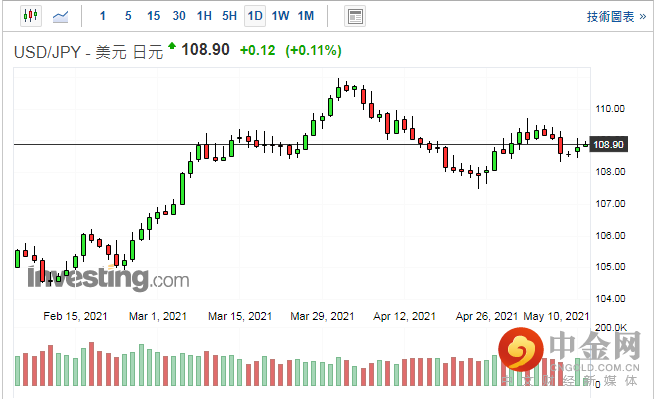This screenshot has height=399, width=655.
Task: Choose the 15 minute interval
Action: point(153,16)
